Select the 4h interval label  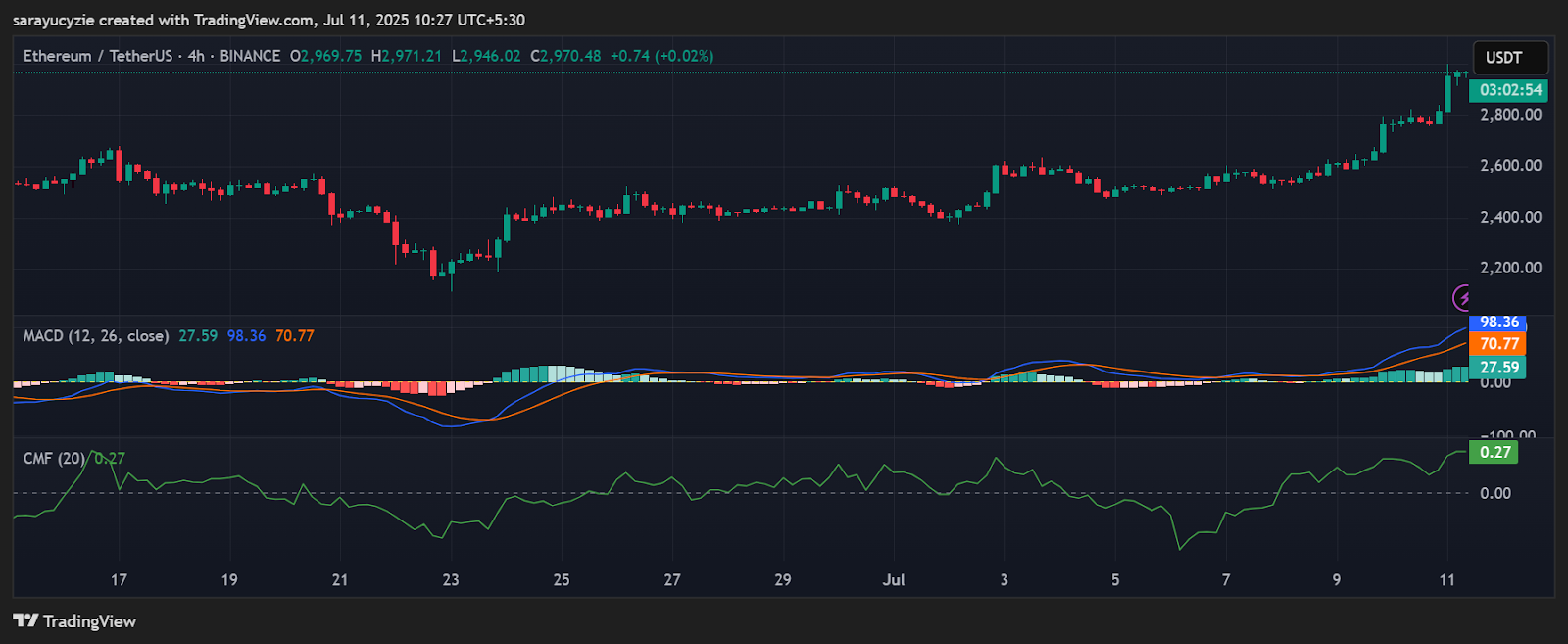tap(196, 56)
